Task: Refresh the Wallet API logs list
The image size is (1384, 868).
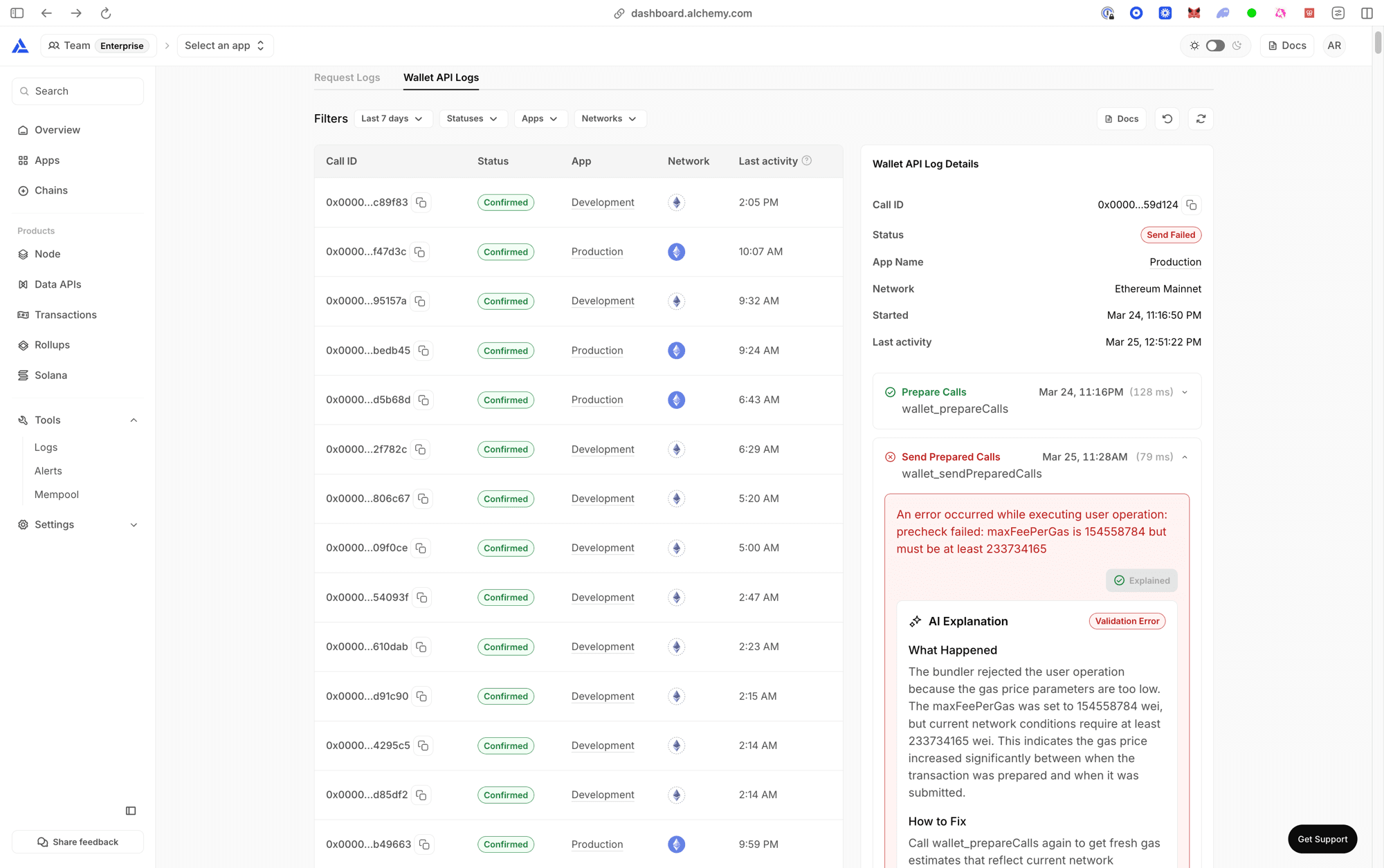Action: [x=1201, y=118]
